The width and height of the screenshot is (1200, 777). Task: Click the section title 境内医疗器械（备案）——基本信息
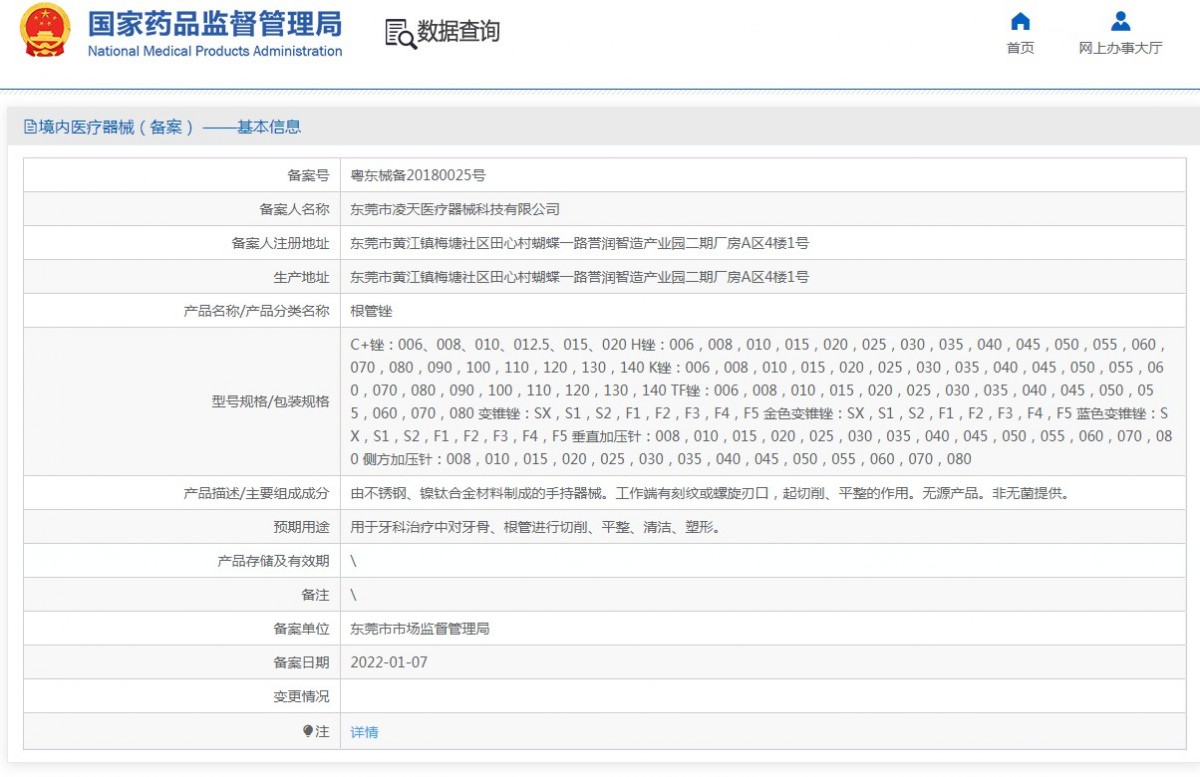[170, 127]
